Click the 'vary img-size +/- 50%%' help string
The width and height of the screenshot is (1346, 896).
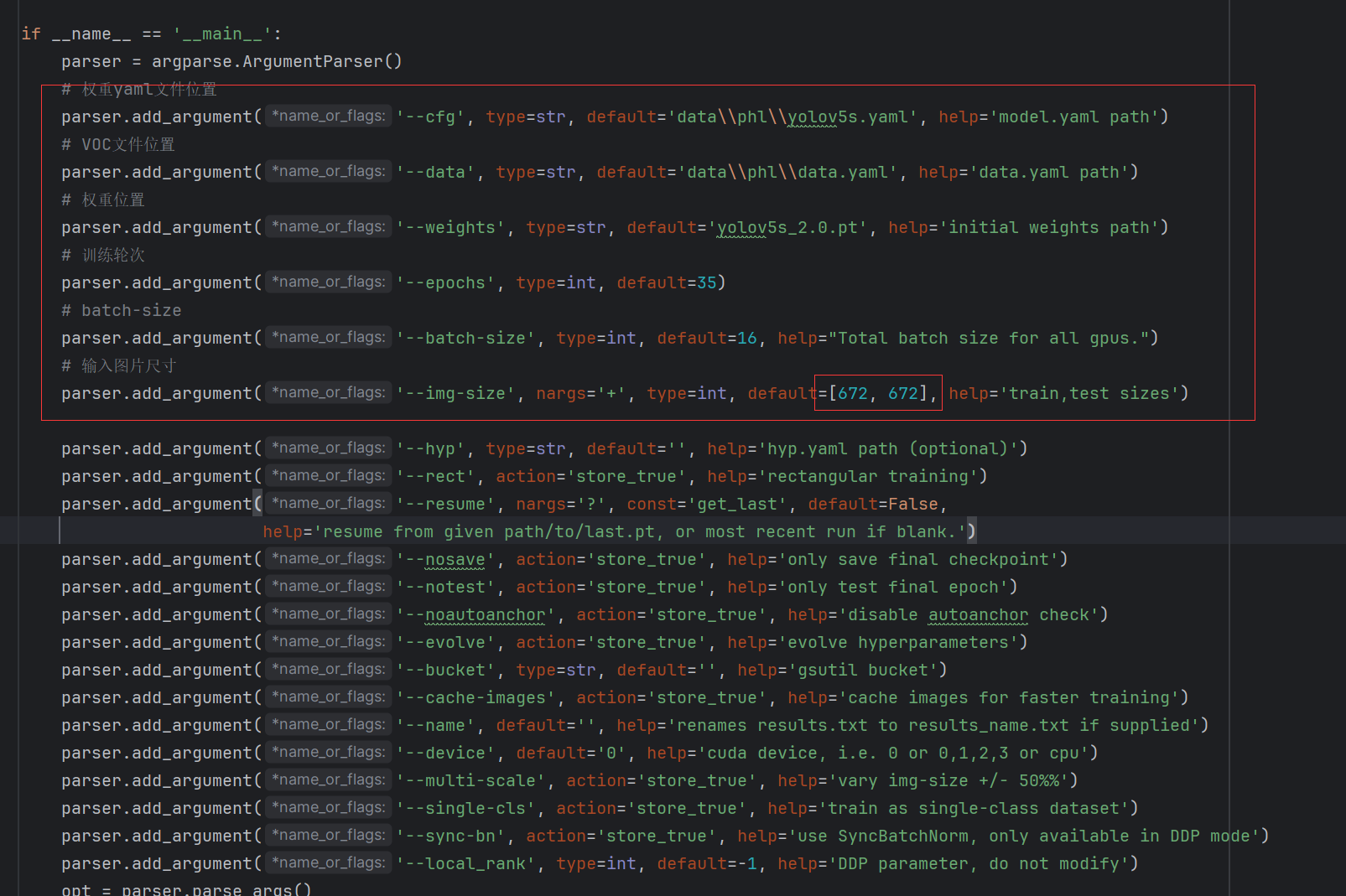click(948, 780)
